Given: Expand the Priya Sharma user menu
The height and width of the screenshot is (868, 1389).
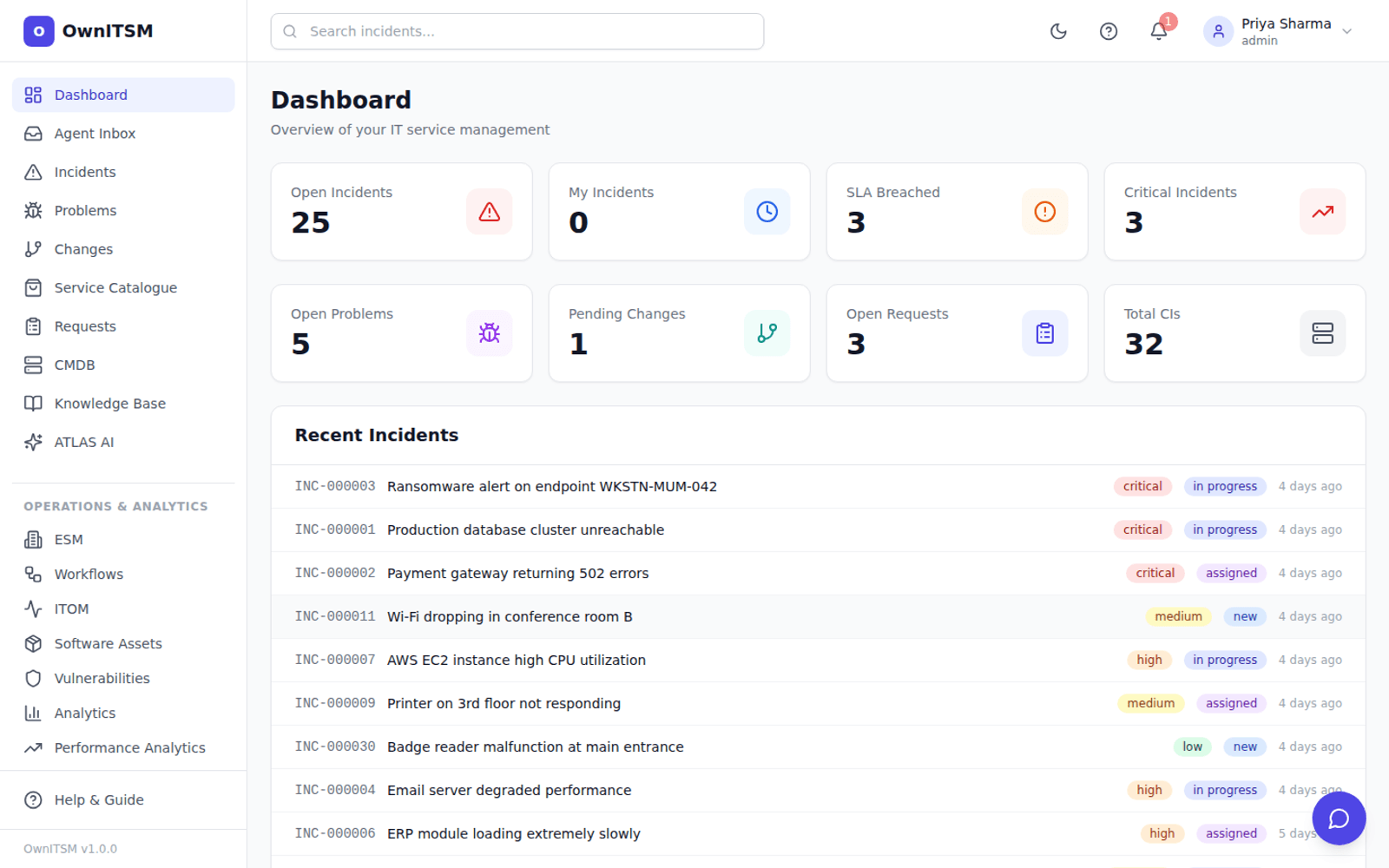Looking at the screenshot, I should pos(1278,31).
